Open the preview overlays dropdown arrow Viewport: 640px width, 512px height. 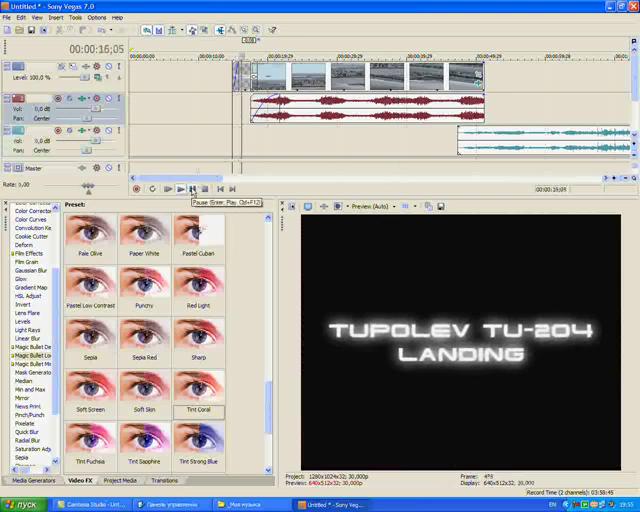[415, 207]
